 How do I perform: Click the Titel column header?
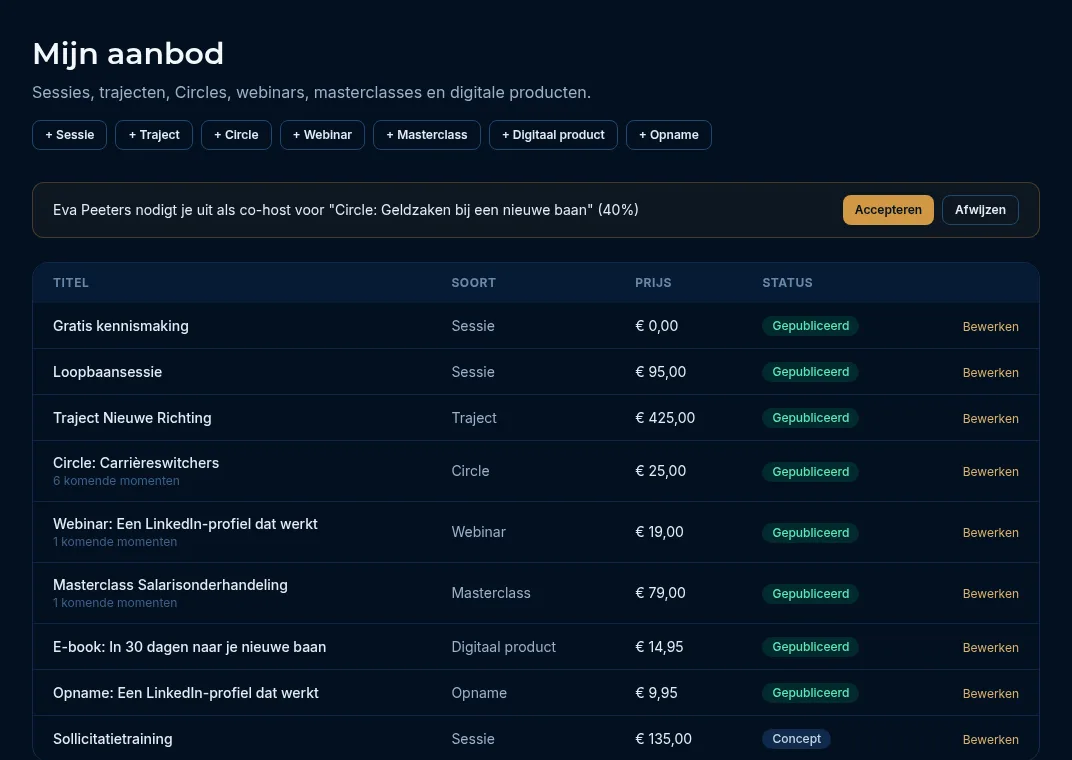71,282
